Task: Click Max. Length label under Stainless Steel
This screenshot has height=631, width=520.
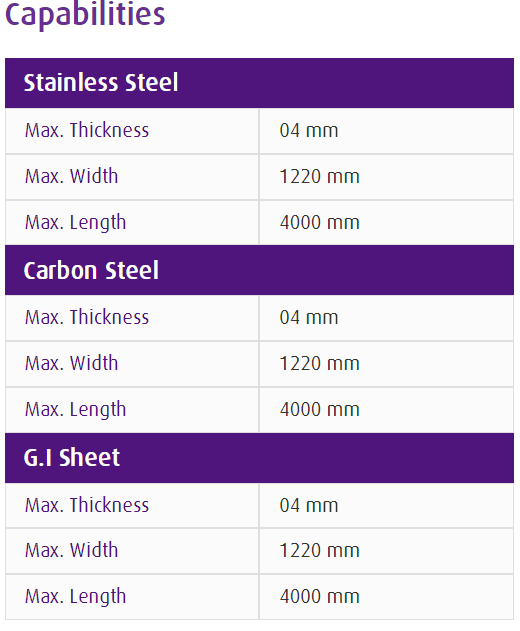Action: (x=76, y=223)
